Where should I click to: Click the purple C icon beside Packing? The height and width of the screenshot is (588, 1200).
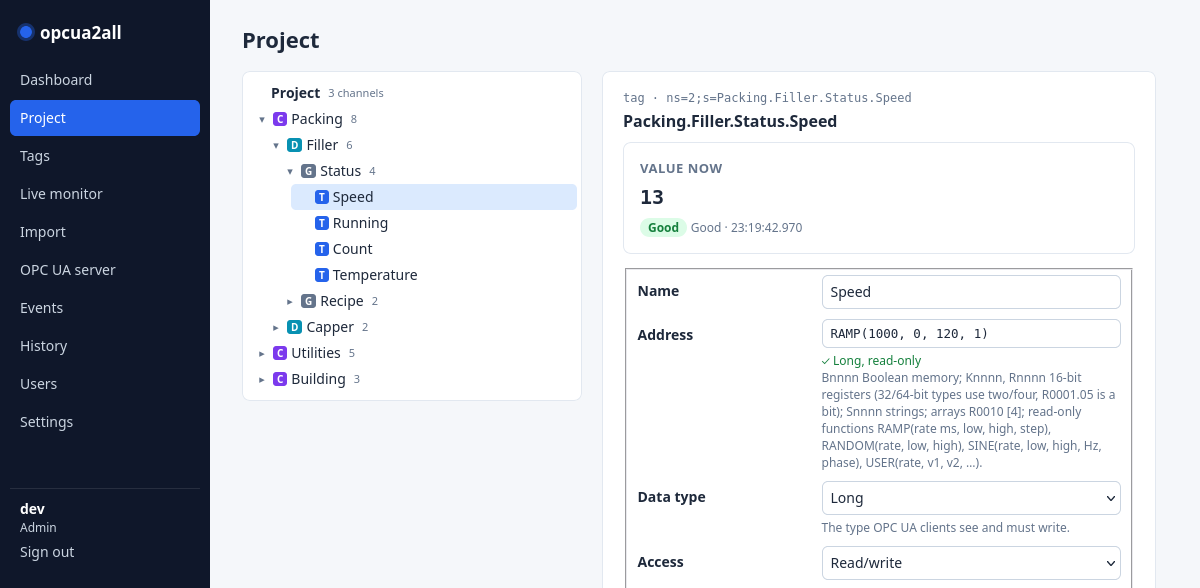[x=280, y=119]
